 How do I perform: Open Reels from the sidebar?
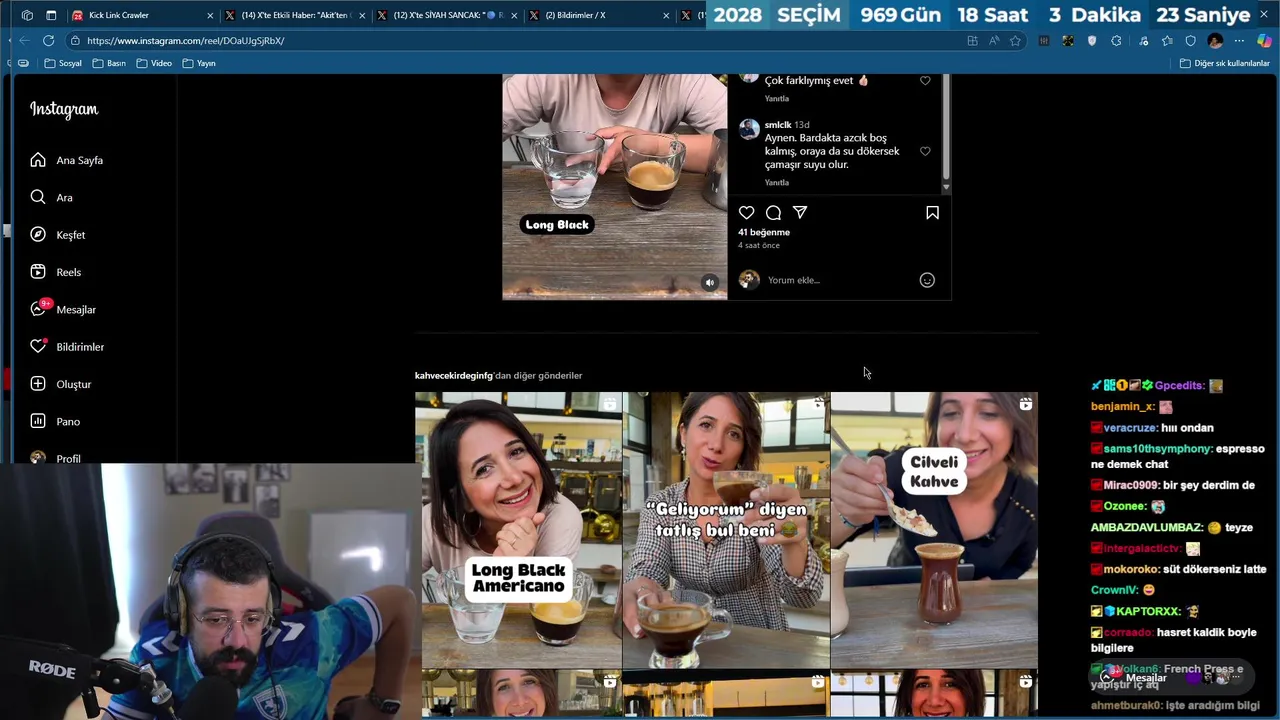55,272
